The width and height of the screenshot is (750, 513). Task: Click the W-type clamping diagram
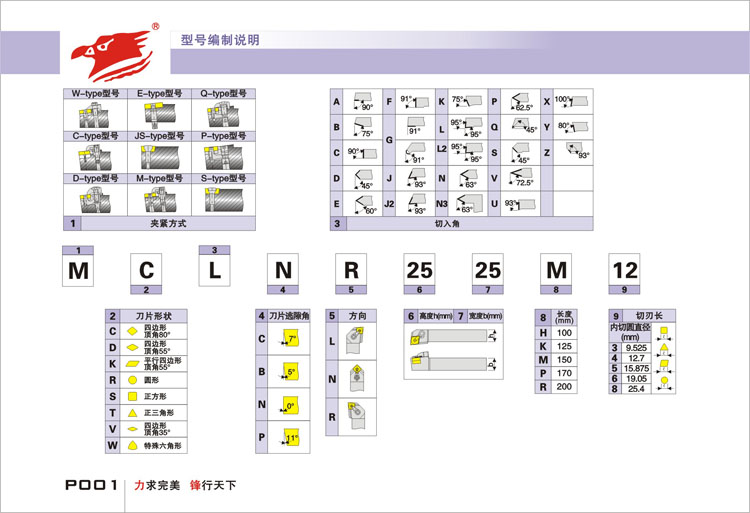(x=95, y=115)
